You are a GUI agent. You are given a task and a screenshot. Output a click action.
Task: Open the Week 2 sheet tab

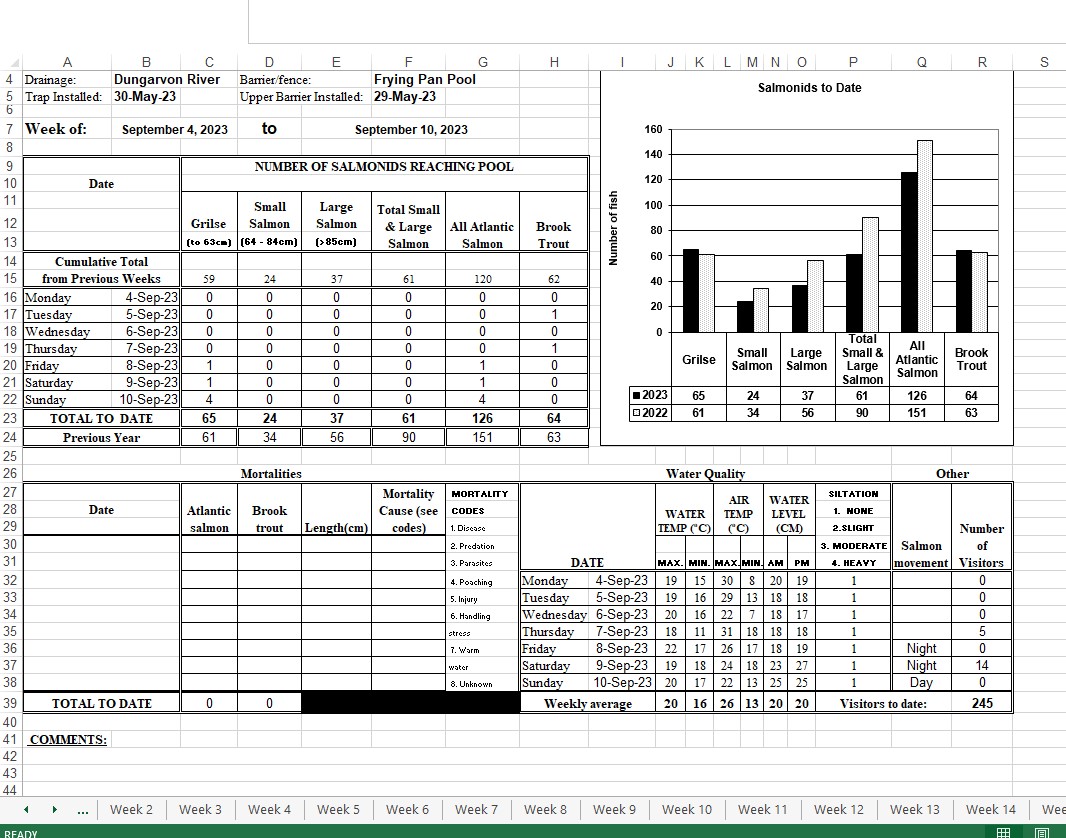click(x=131, y=809)
